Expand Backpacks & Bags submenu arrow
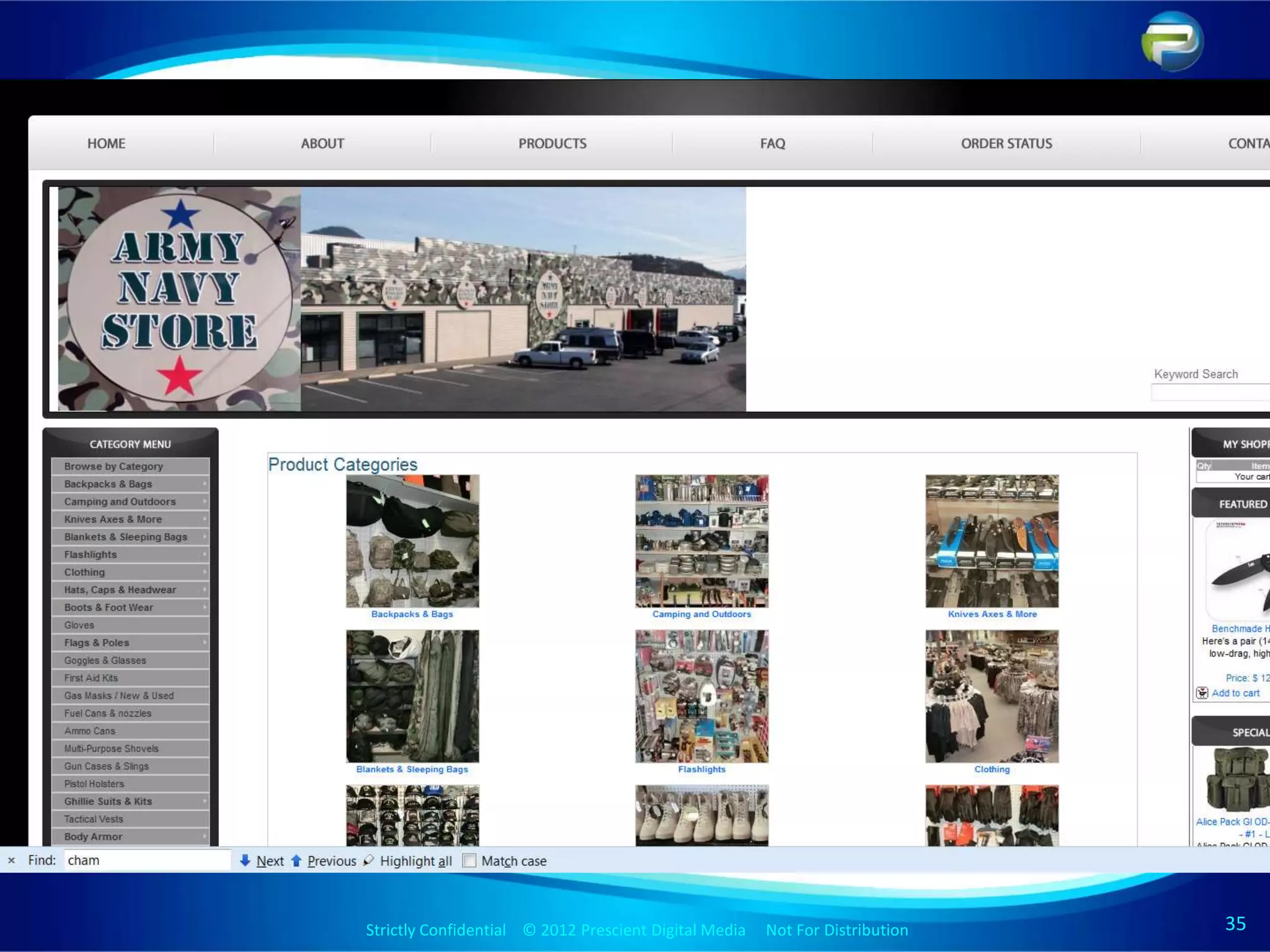This screenshot has height=952, width=1270. tap(204, 484)
